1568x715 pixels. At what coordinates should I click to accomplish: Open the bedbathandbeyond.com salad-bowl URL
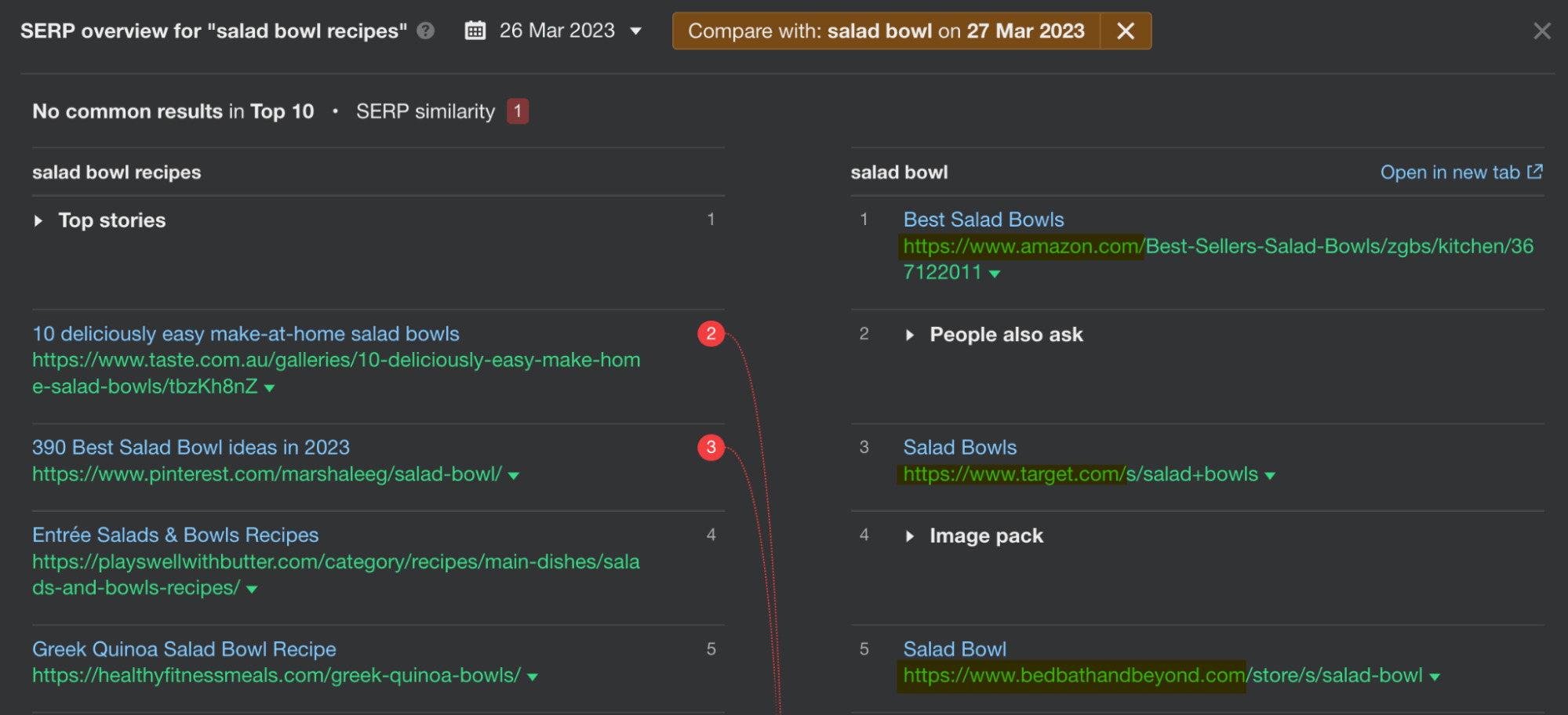click(x=1162, y=675)
